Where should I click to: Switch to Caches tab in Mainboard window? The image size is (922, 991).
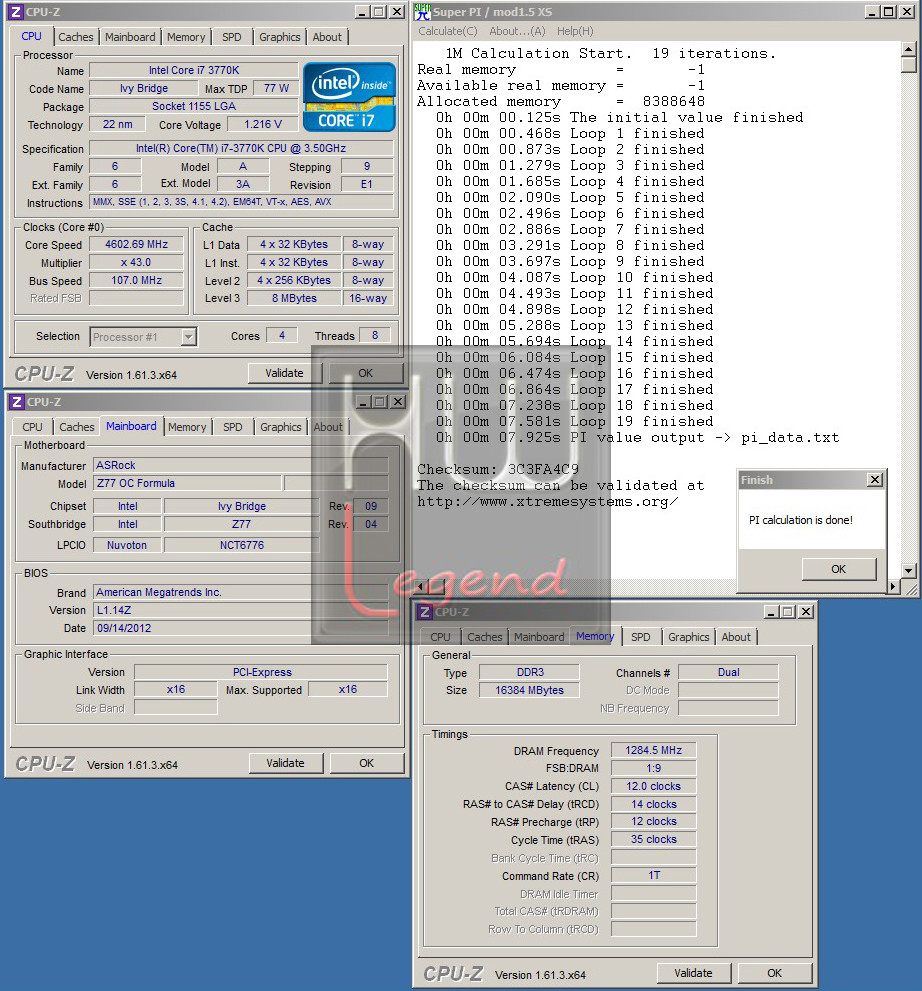click(76, 427)
